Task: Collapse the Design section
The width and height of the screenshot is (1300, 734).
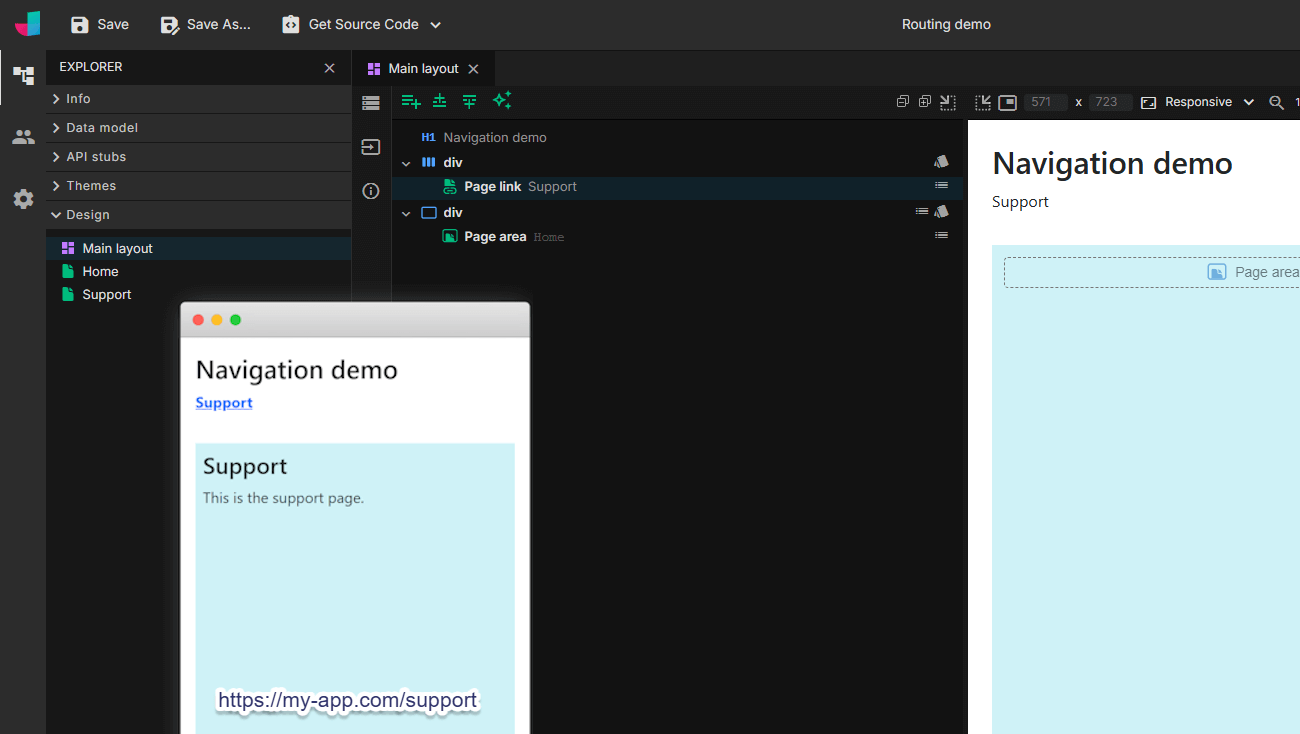Action: [87, 215]
